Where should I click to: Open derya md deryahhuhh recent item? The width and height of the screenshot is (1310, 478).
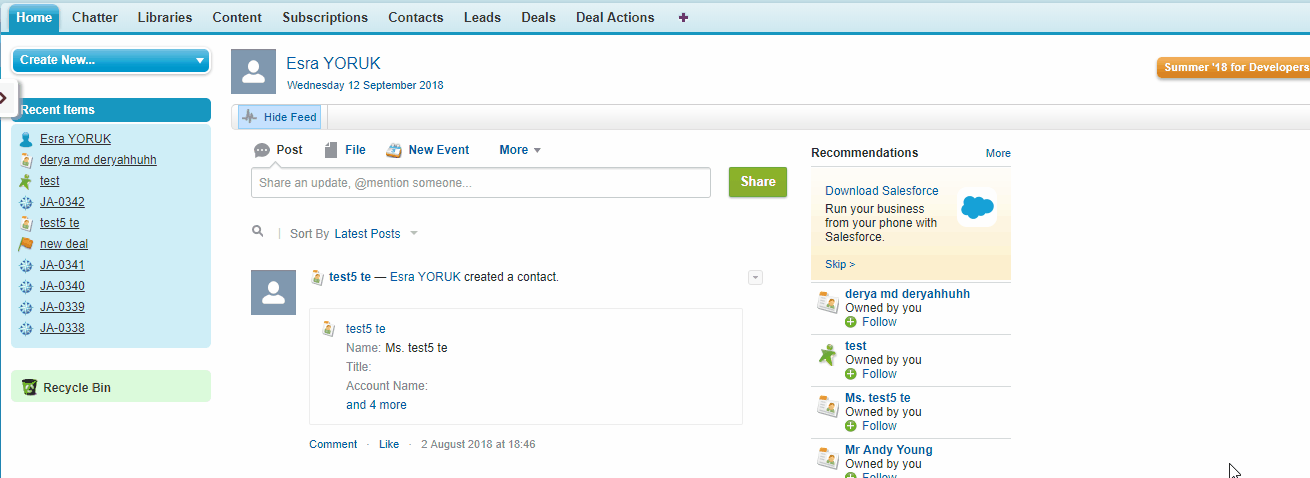[98, 160]
